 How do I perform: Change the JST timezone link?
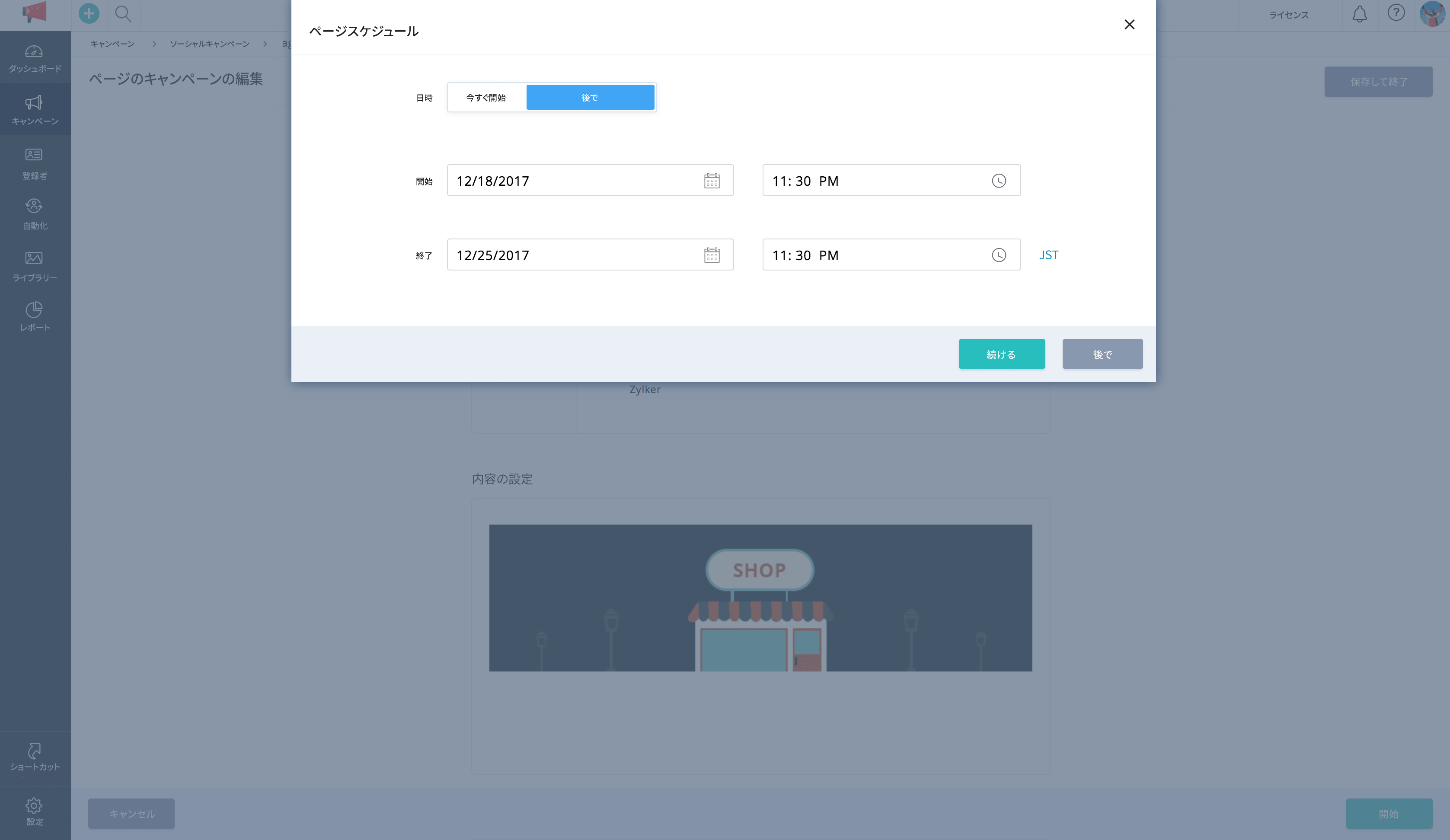[1048, 255]
